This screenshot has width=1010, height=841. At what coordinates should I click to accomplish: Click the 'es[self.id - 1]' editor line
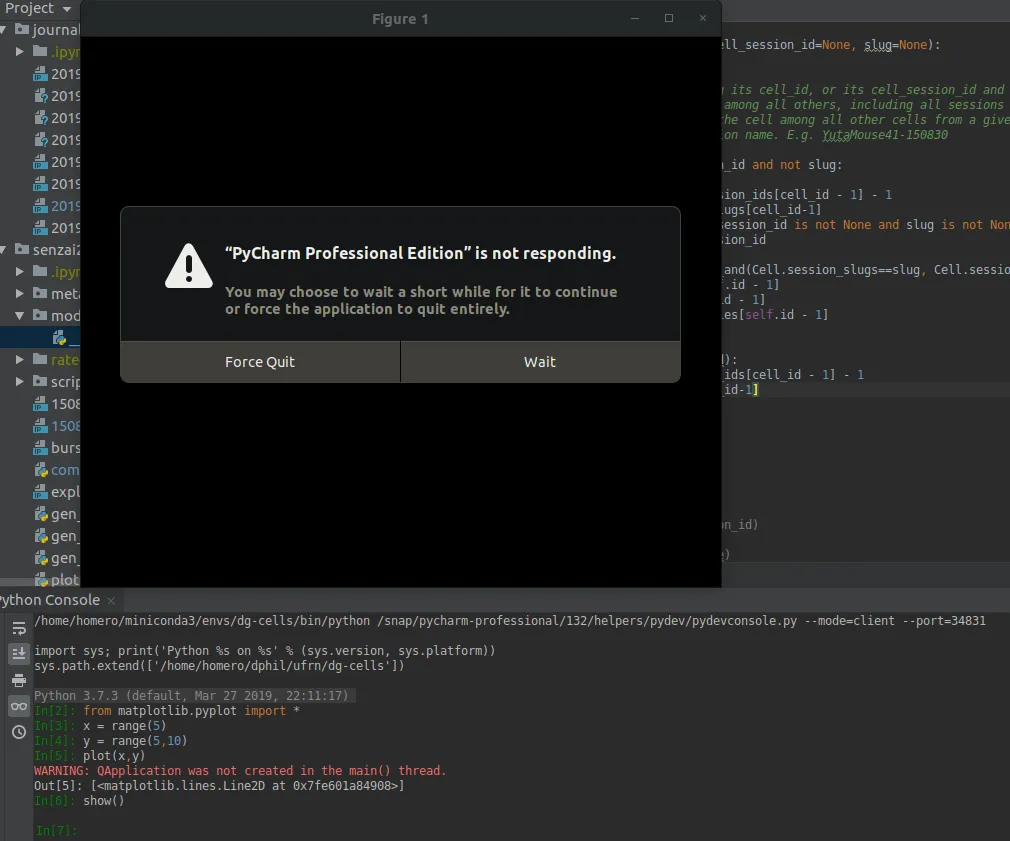coord(775,315)
